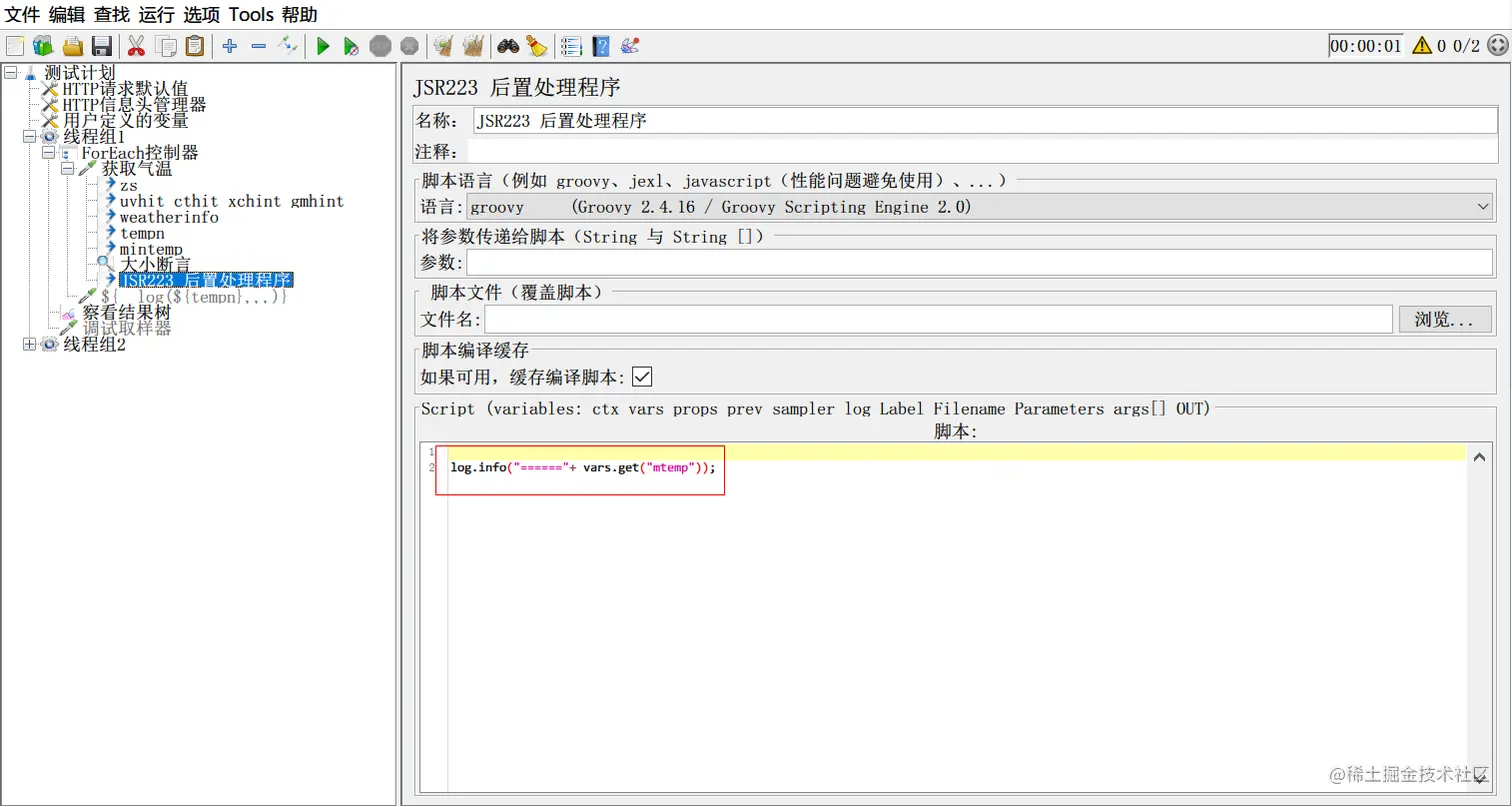Cut the selected element using scissors icon
The width and height of the screenshot is (1512, 807).
pyautogui.click(x=135, y=45)
